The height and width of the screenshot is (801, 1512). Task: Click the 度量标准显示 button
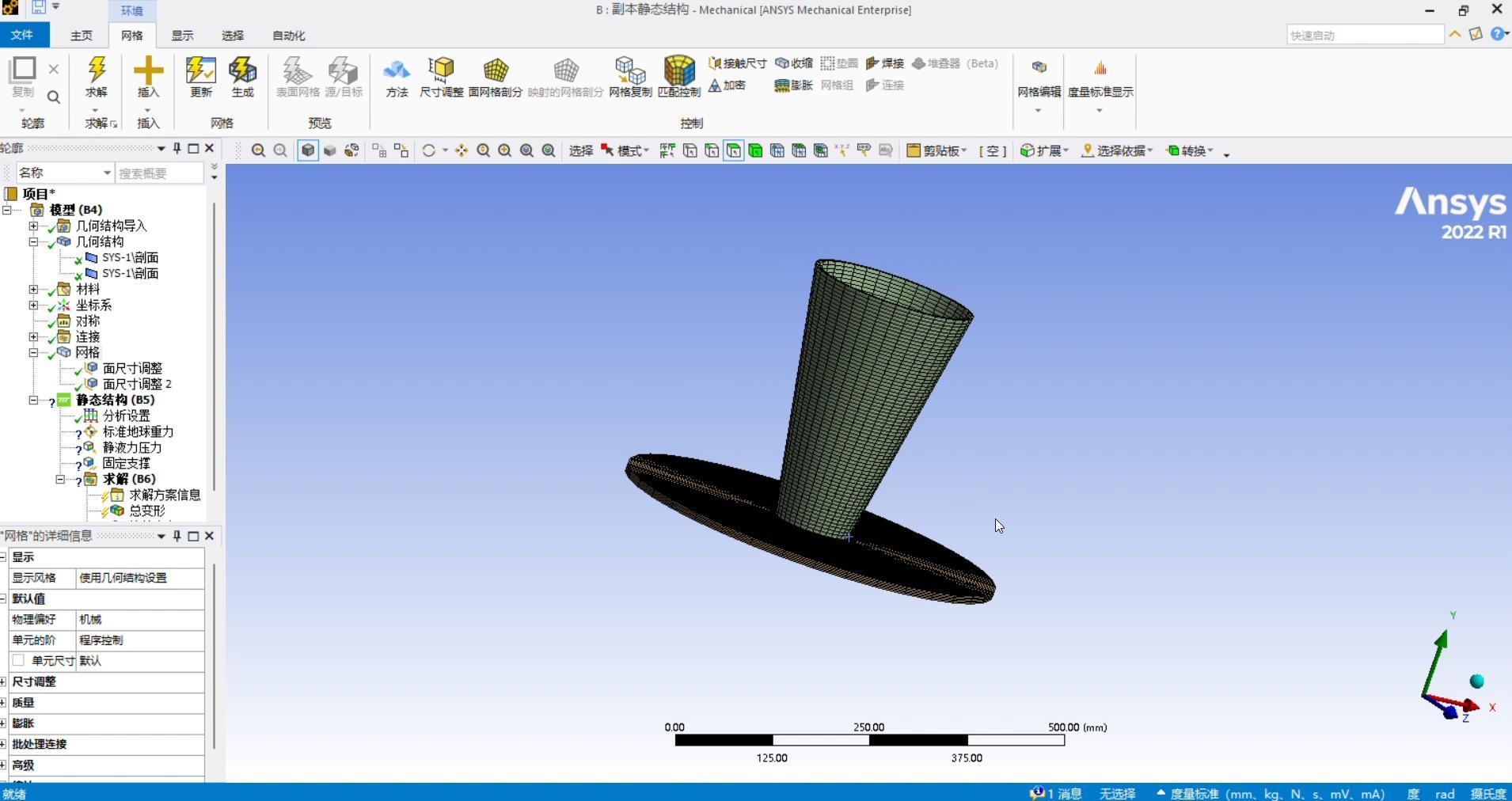point(1100,84)
